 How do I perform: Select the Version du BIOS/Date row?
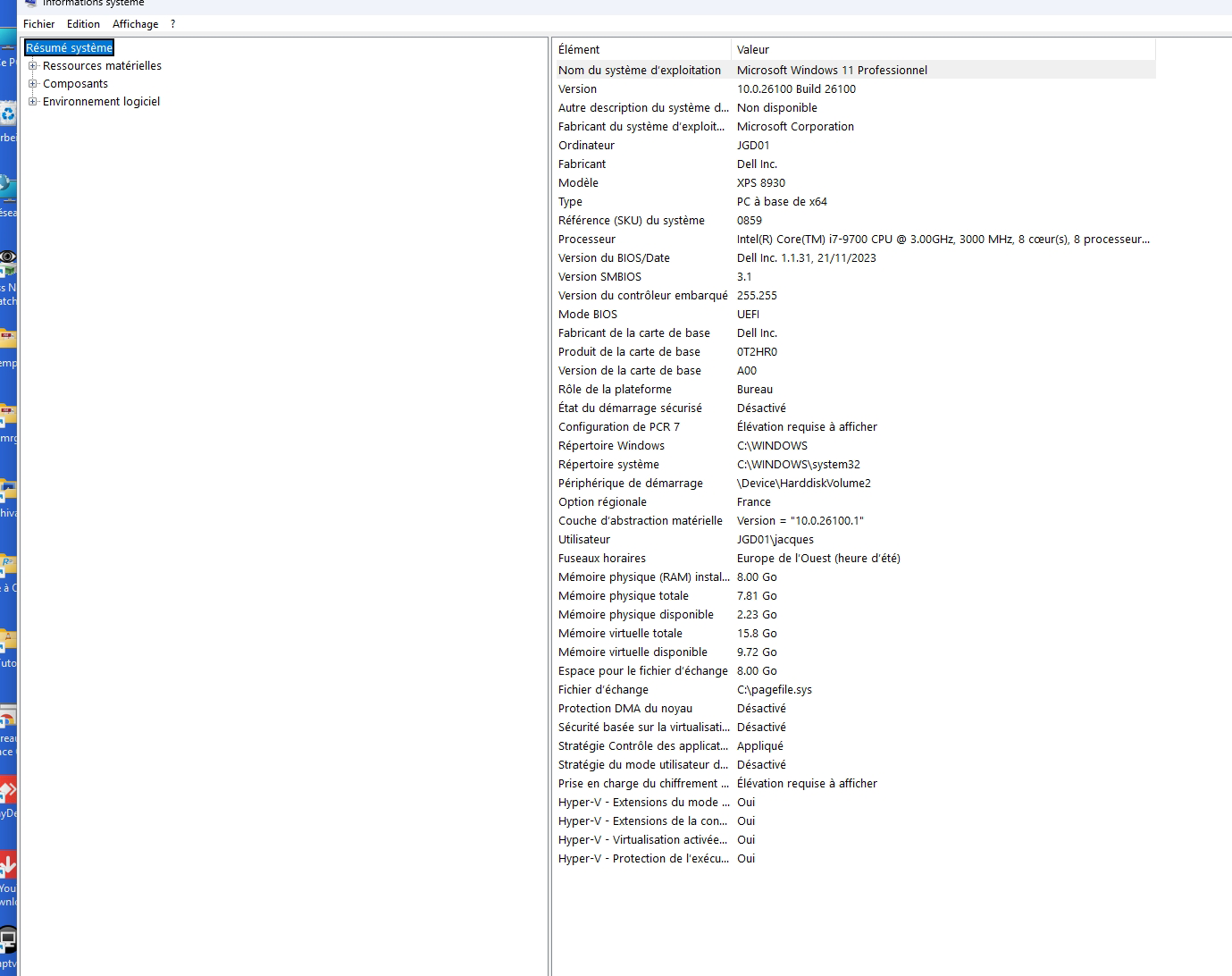point(854,258)
